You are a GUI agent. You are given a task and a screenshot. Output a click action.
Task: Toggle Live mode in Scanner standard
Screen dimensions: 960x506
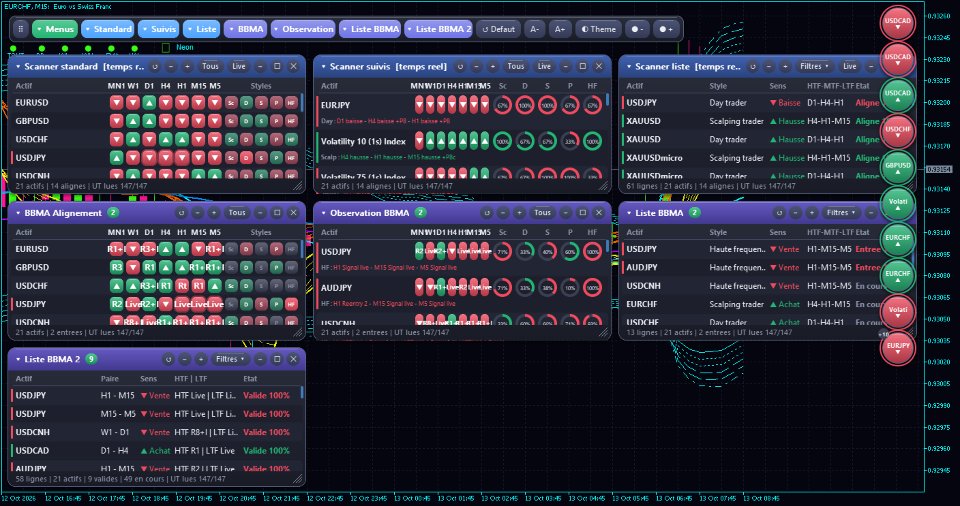239,66
